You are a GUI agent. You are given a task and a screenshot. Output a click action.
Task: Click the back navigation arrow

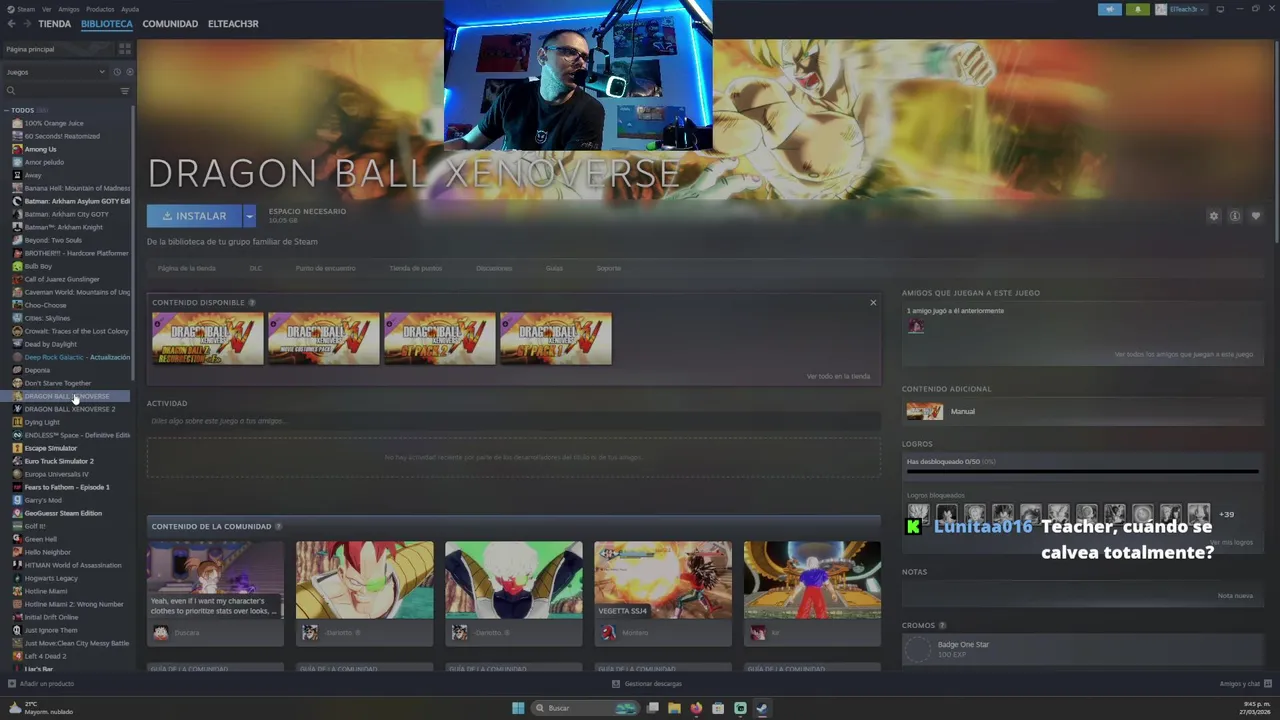[11, 24]
